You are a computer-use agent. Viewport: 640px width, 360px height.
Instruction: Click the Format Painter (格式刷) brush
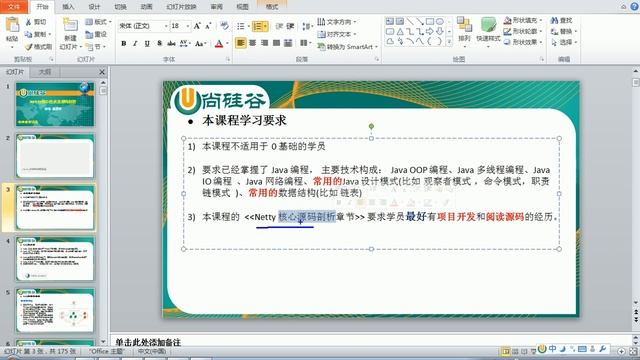pyautogui.click(x=38, y=47)
